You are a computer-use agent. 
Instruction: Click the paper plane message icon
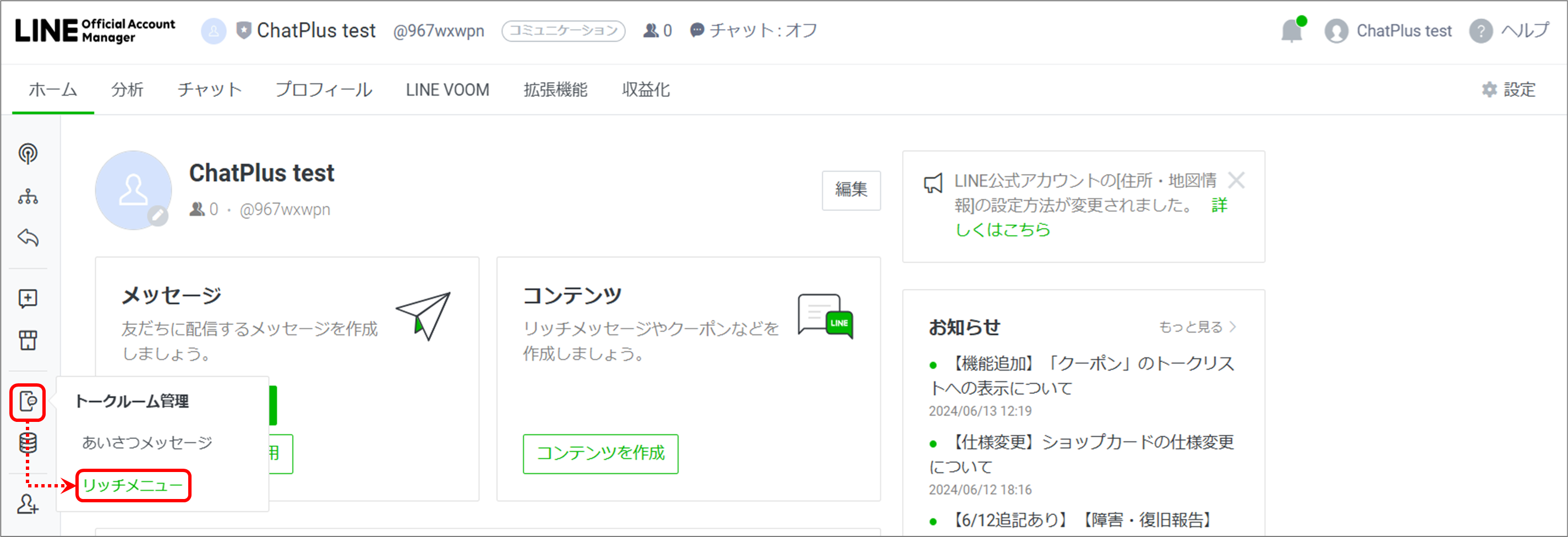click(423, 316)
